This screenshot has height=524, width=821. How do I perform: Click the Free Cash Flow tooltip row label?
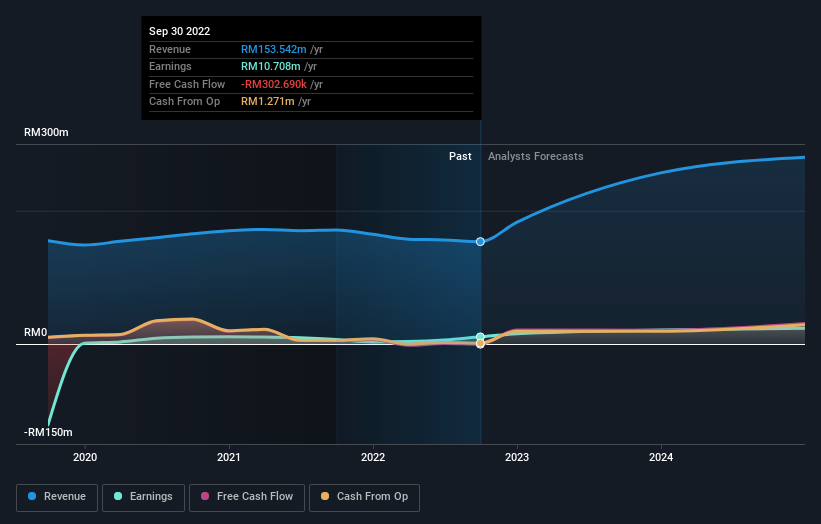point(187,84)
